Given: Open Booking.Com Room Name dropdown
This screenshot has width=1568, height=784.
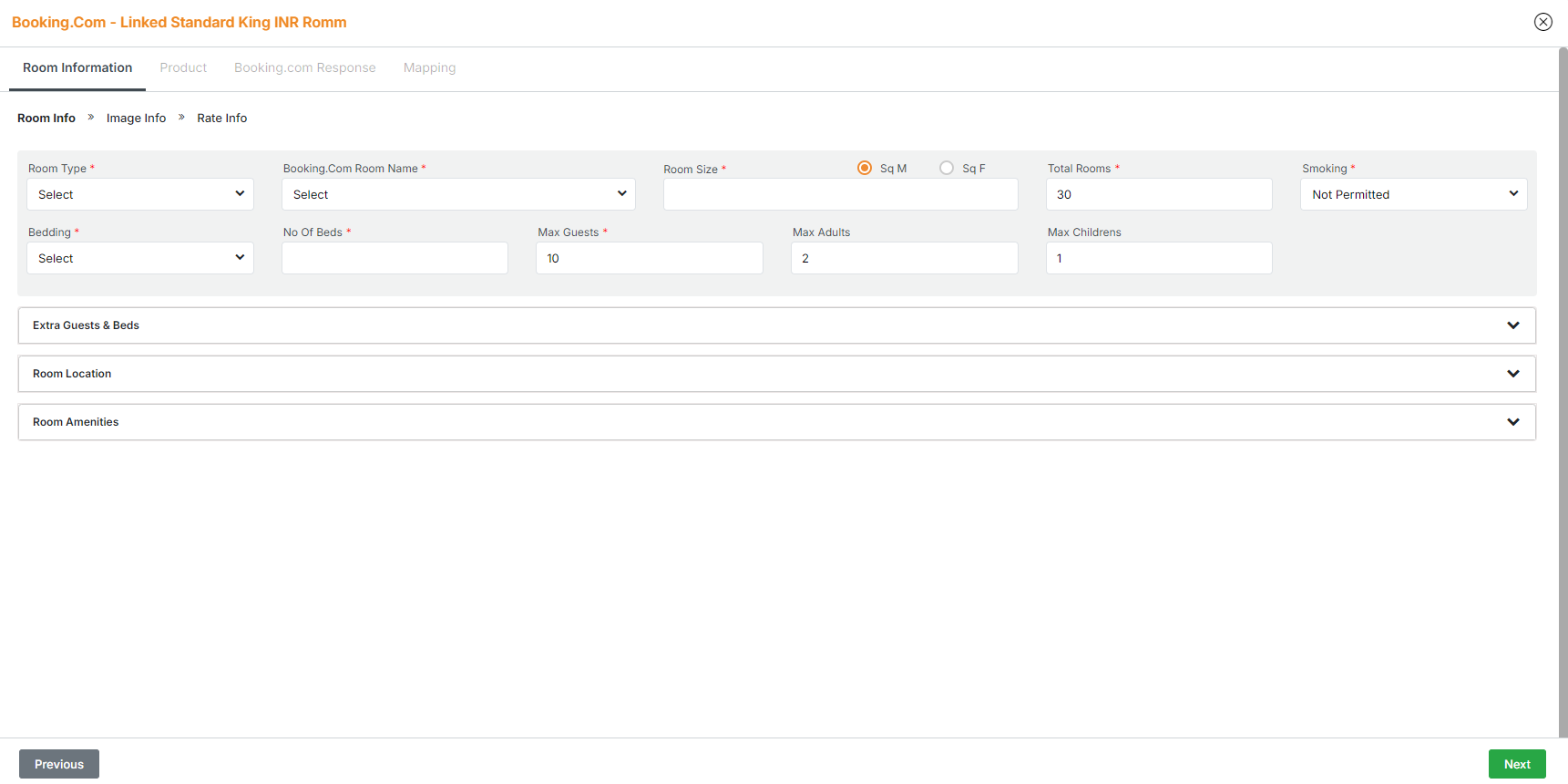Looking at the screenshot, I should coord(458,194).
